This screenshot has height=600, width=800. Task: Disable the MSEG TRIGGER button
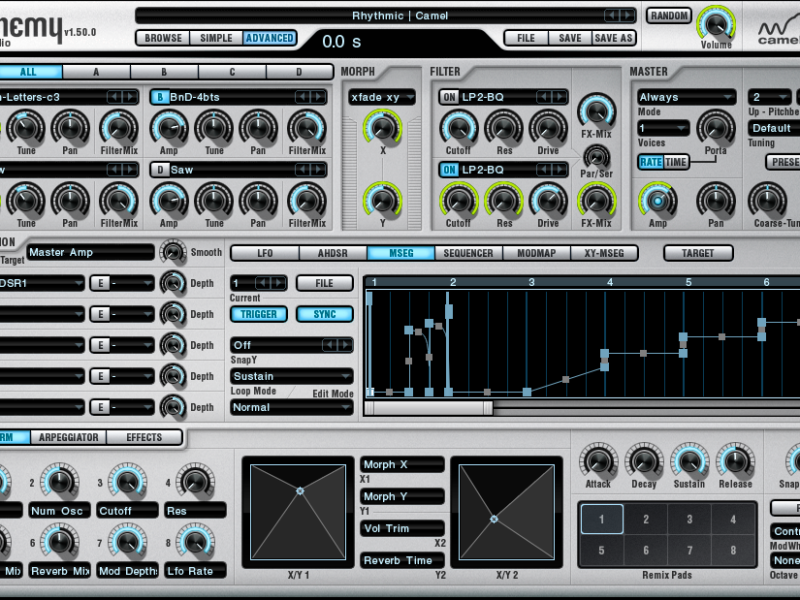pyautogui.click(x=258, y=314)
